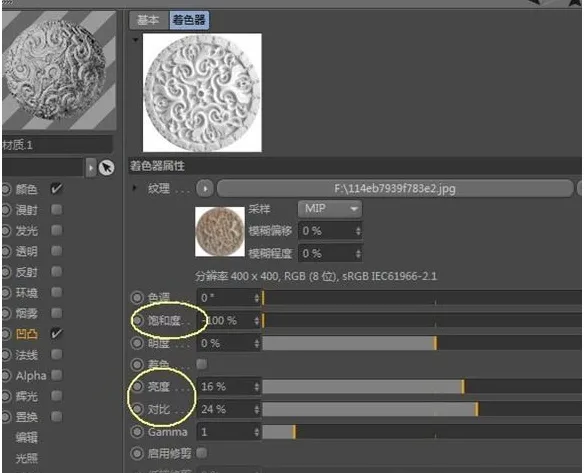Select the 凹凸 channel label

coord(26,334)
